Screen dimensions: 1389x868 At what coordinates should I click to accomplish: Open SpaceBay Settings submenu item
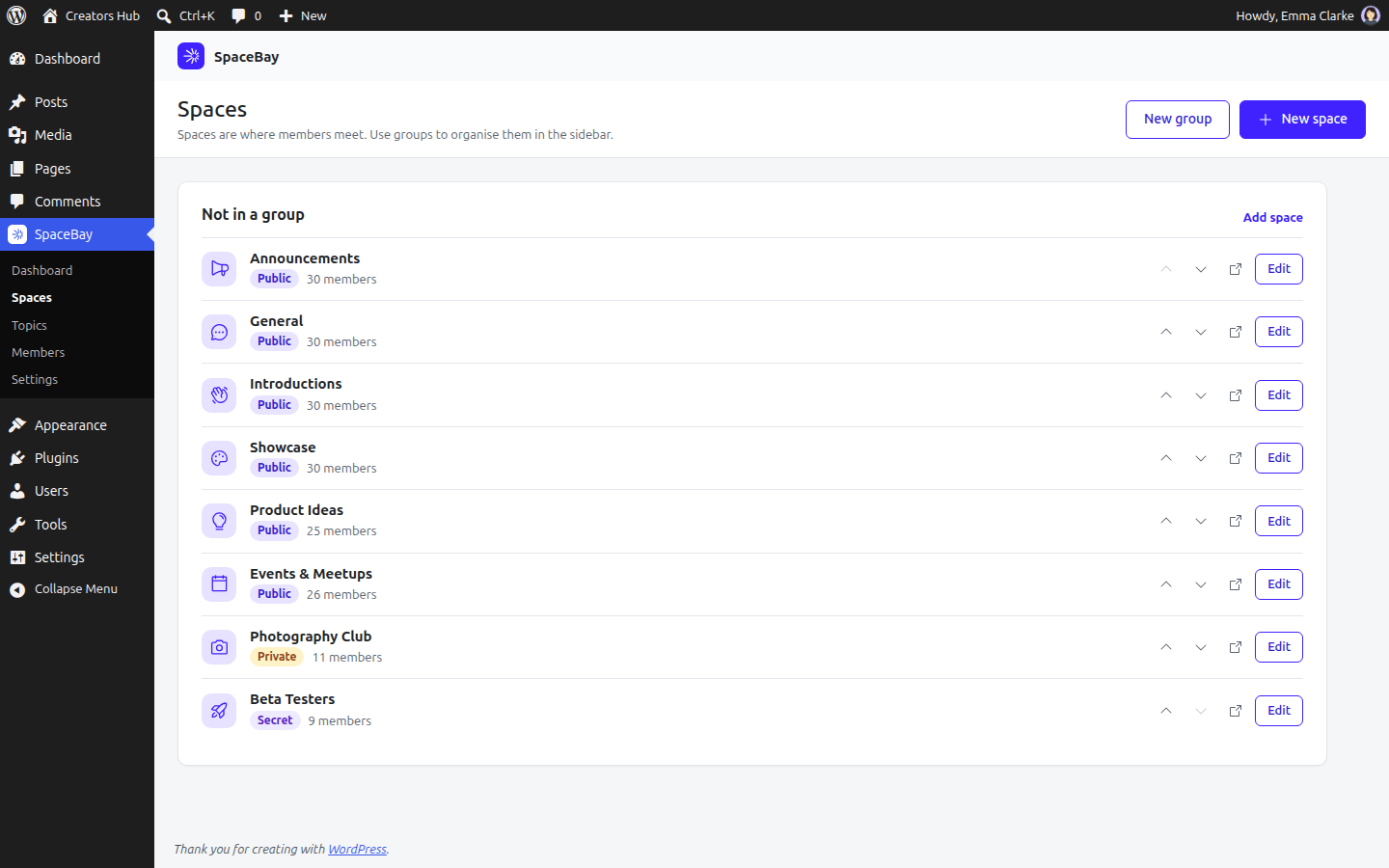coord(35,379)
